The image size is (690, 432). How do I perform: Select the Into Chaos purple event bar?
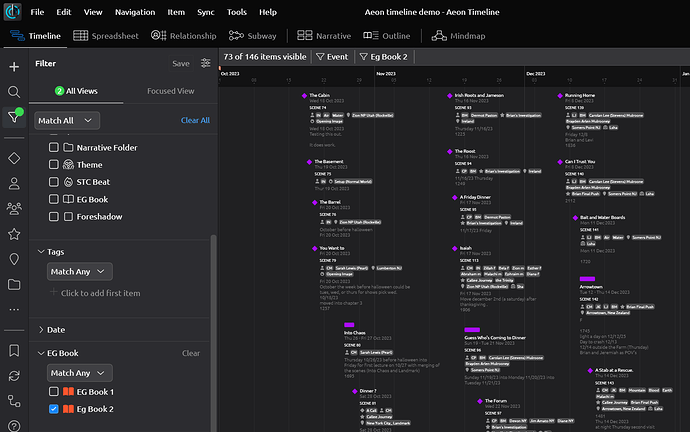(x=349, y=325)
